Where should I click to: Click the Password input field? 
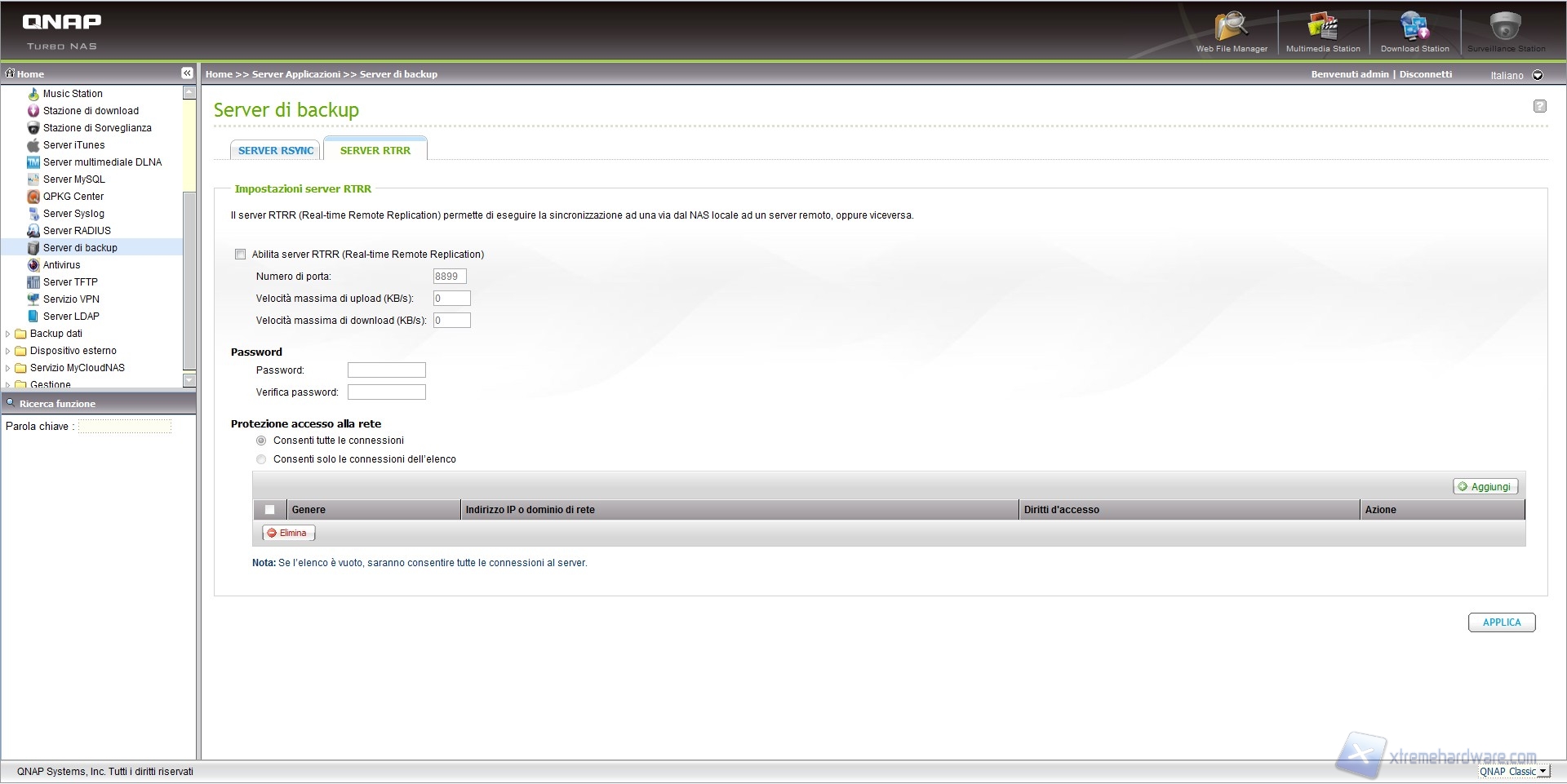tap(386, 370)
